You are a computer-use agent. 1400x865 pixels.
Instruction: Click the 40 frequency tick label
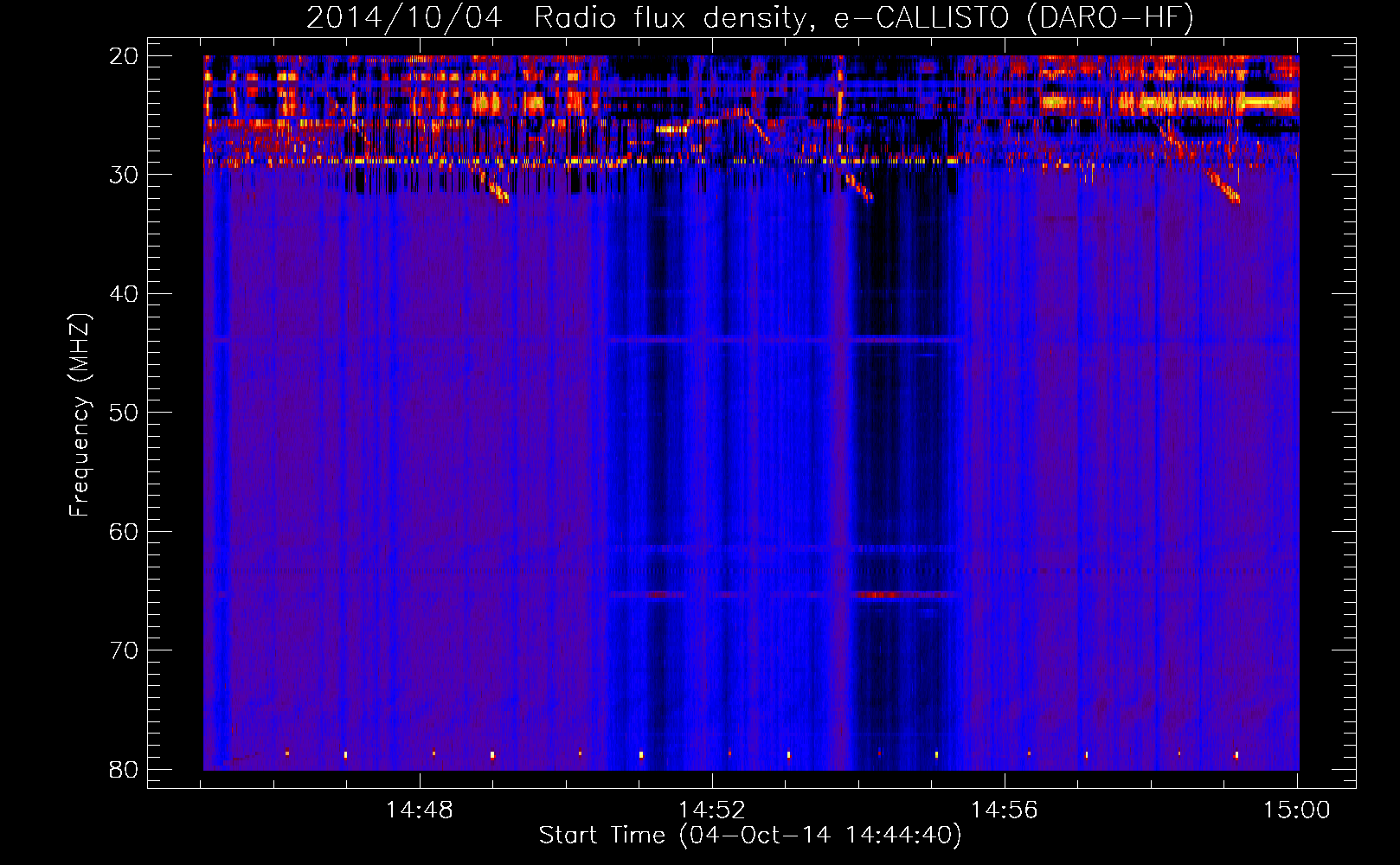pos(124,294)
